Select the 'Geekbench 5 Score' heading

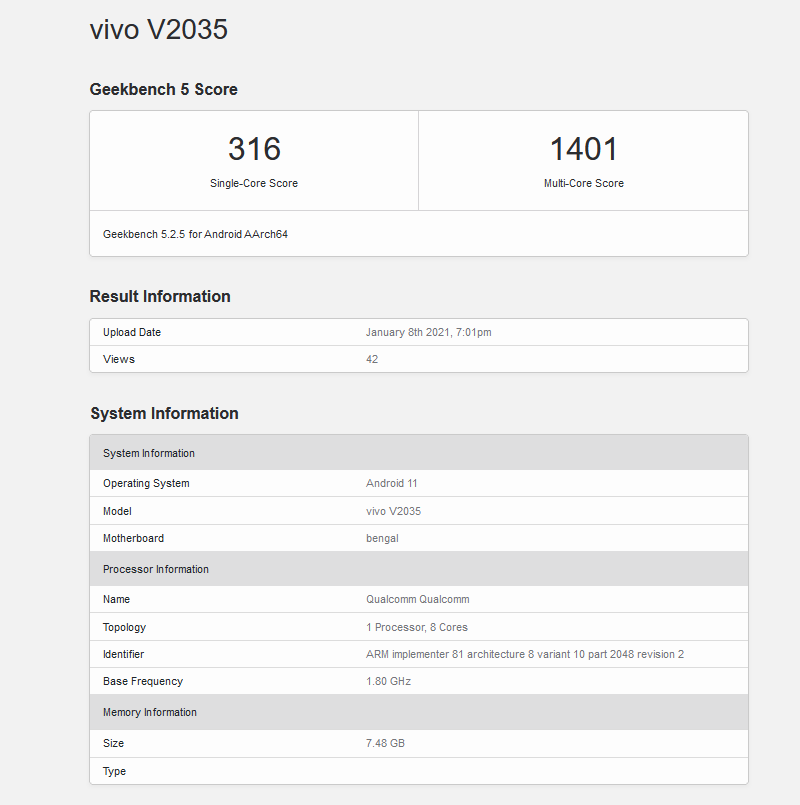[163, 89]
